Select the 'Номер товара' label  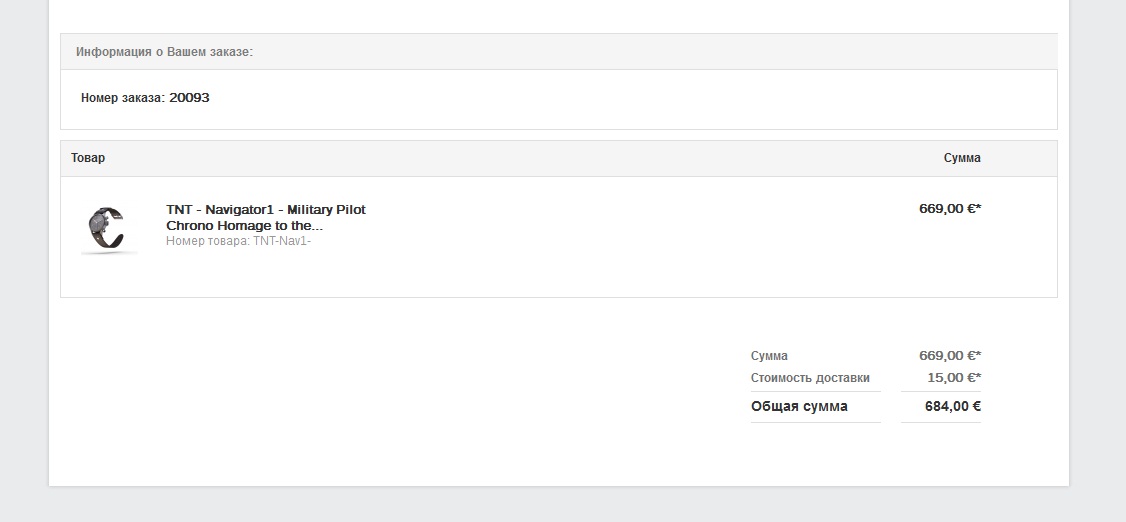point(208,241)
